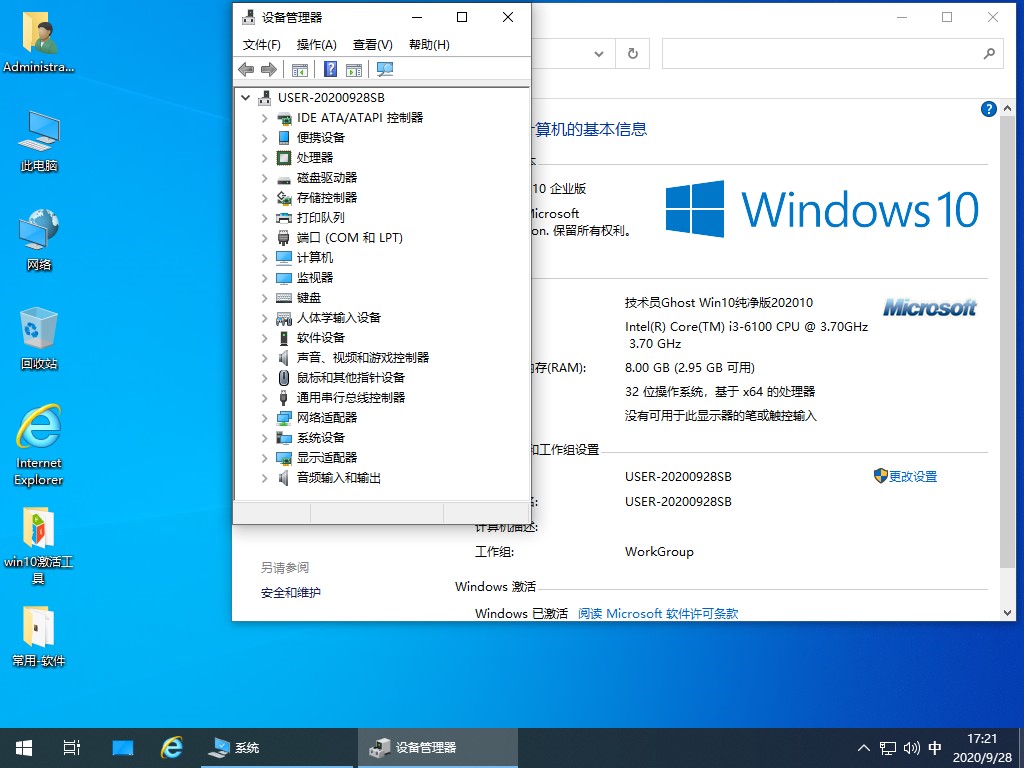
Task: Click the blue Help question mark toolbar icon
Action: pyautogui.click(x=330, y=69)
